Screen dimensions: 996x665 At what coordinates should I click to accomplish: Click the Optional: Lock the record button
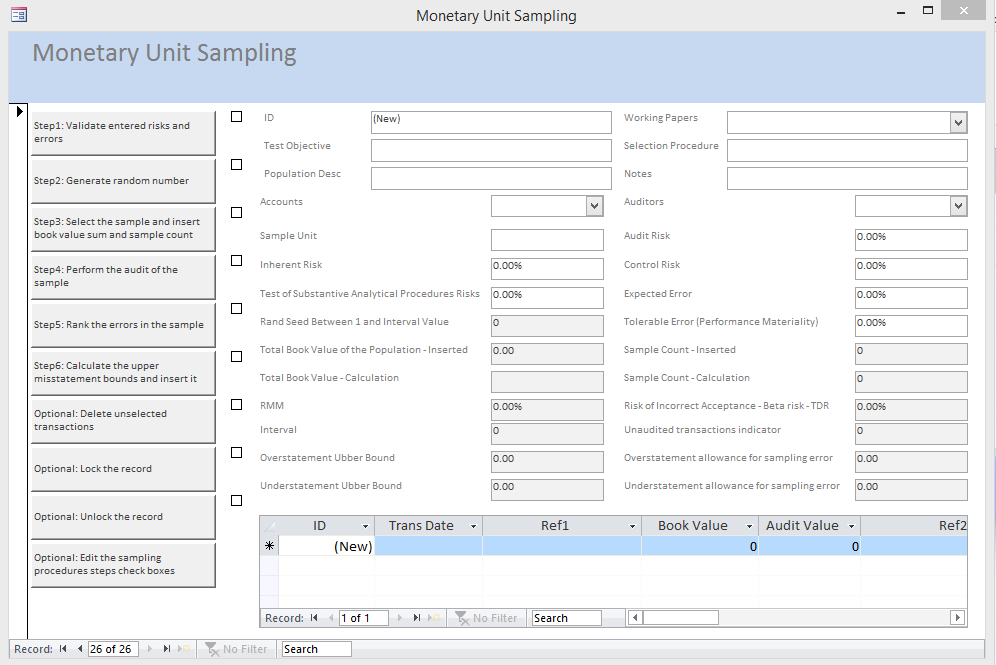(x=123, y=469)
